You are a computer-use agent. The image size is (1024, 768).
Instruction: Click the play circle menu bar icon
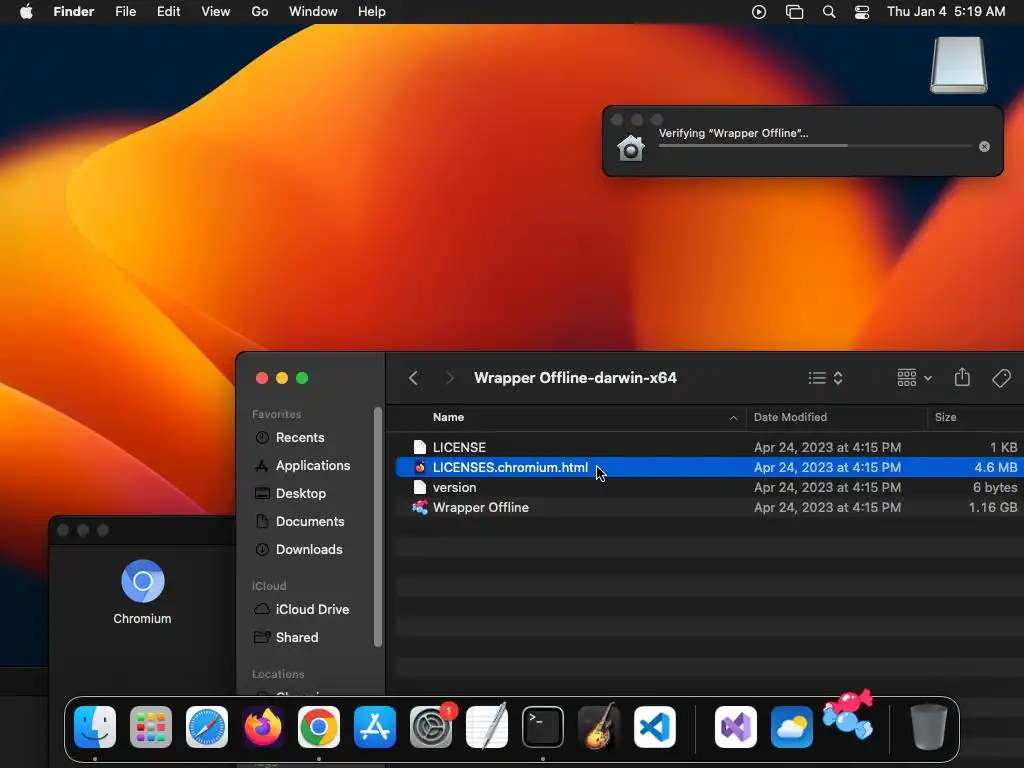pos(759,12)
